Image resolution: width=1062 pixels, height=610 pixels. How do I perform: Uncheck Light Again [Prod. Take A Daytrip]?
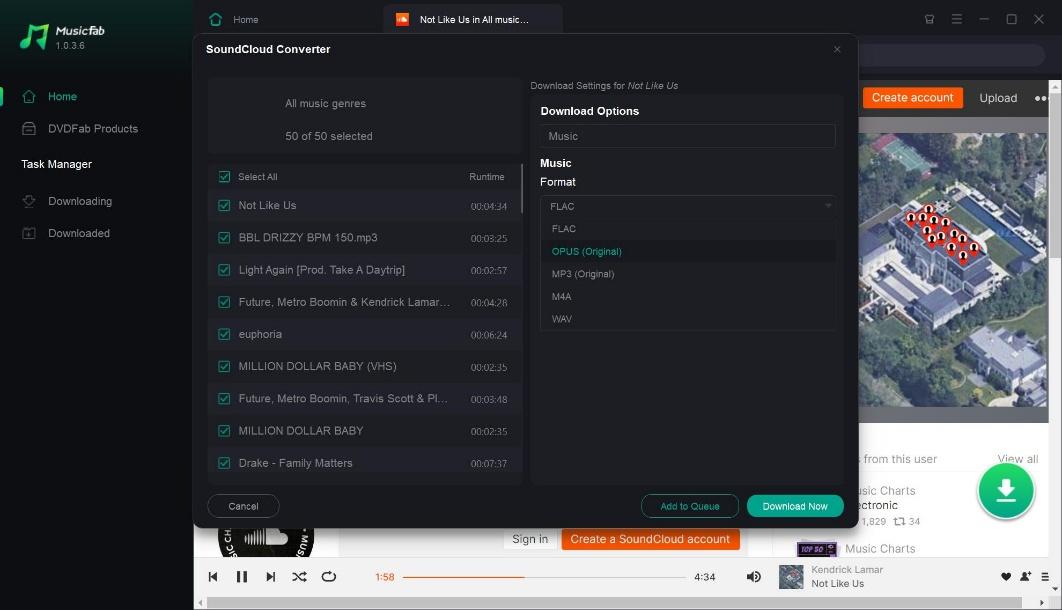pos(224,270)
